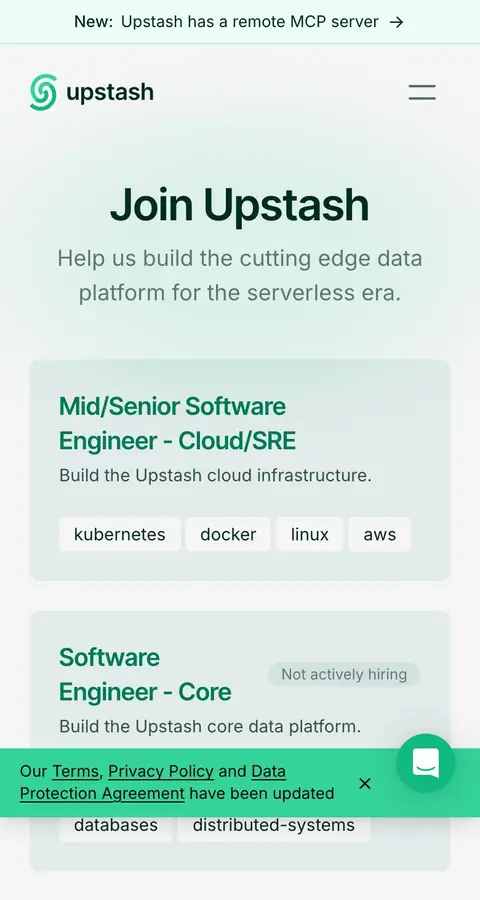
Task: Open the remote MCP server announcement
Action: 239,22
